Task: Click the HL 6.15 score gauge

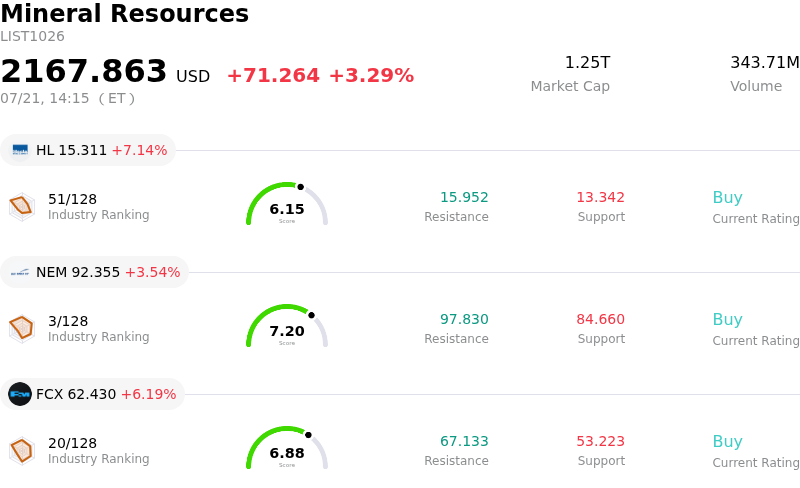Action: pos(287,203)
